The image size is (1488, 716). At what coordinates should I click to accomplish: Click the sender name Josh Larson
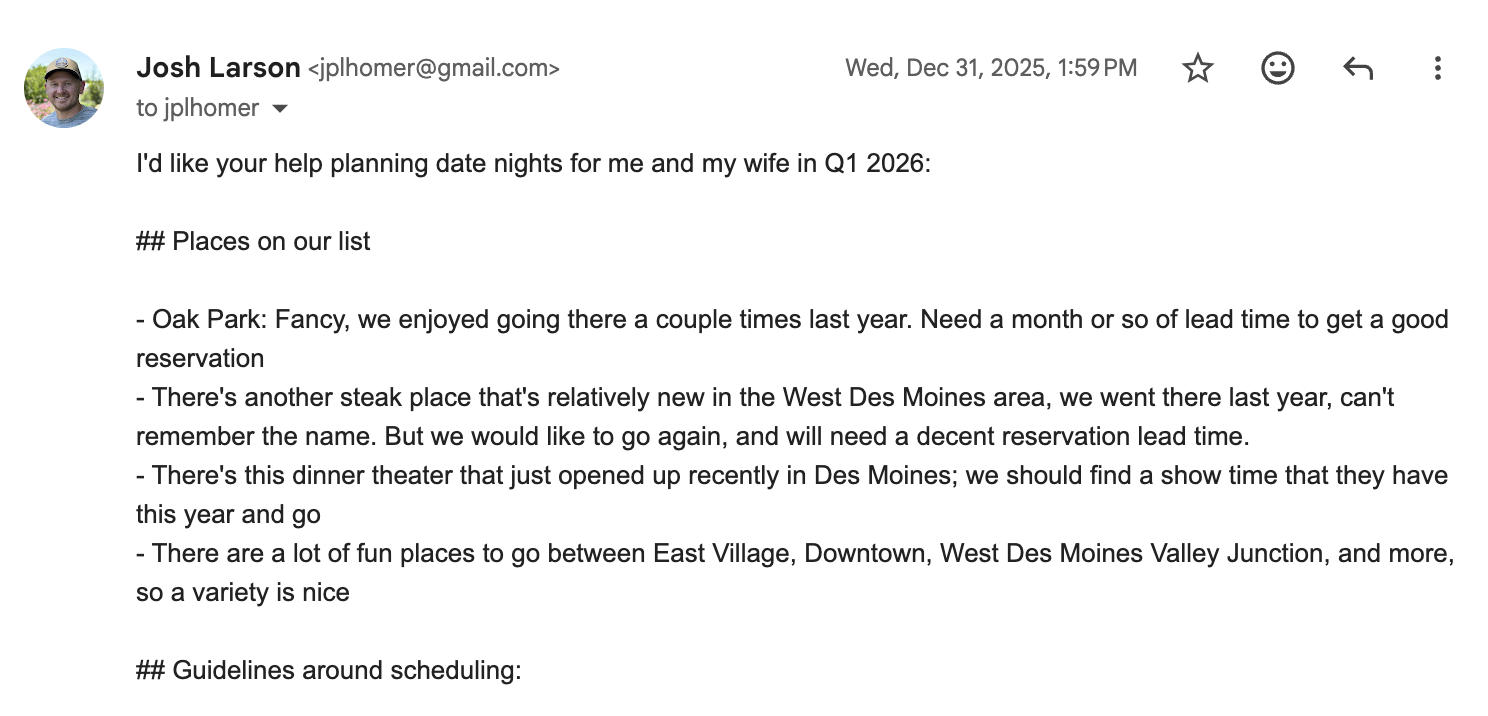(x=218, y=67)
